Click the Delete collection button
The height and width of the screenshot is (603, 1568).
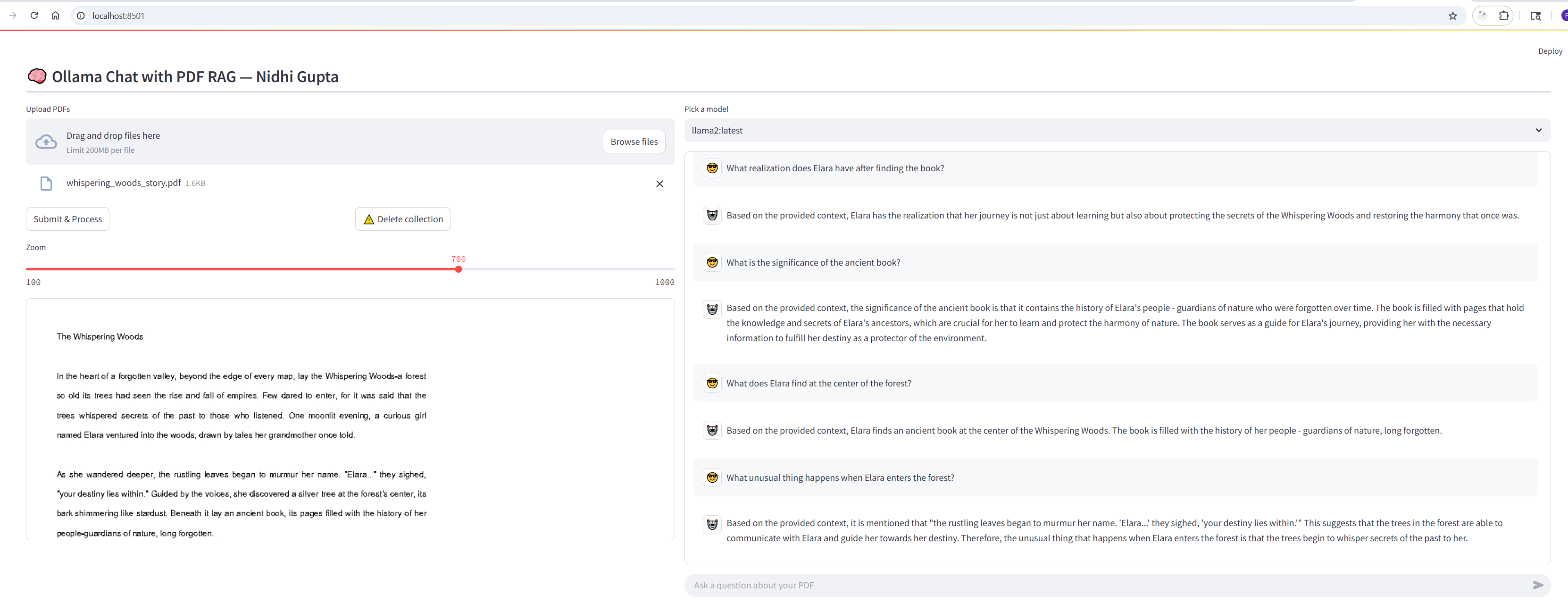click(x=402, y=219)
